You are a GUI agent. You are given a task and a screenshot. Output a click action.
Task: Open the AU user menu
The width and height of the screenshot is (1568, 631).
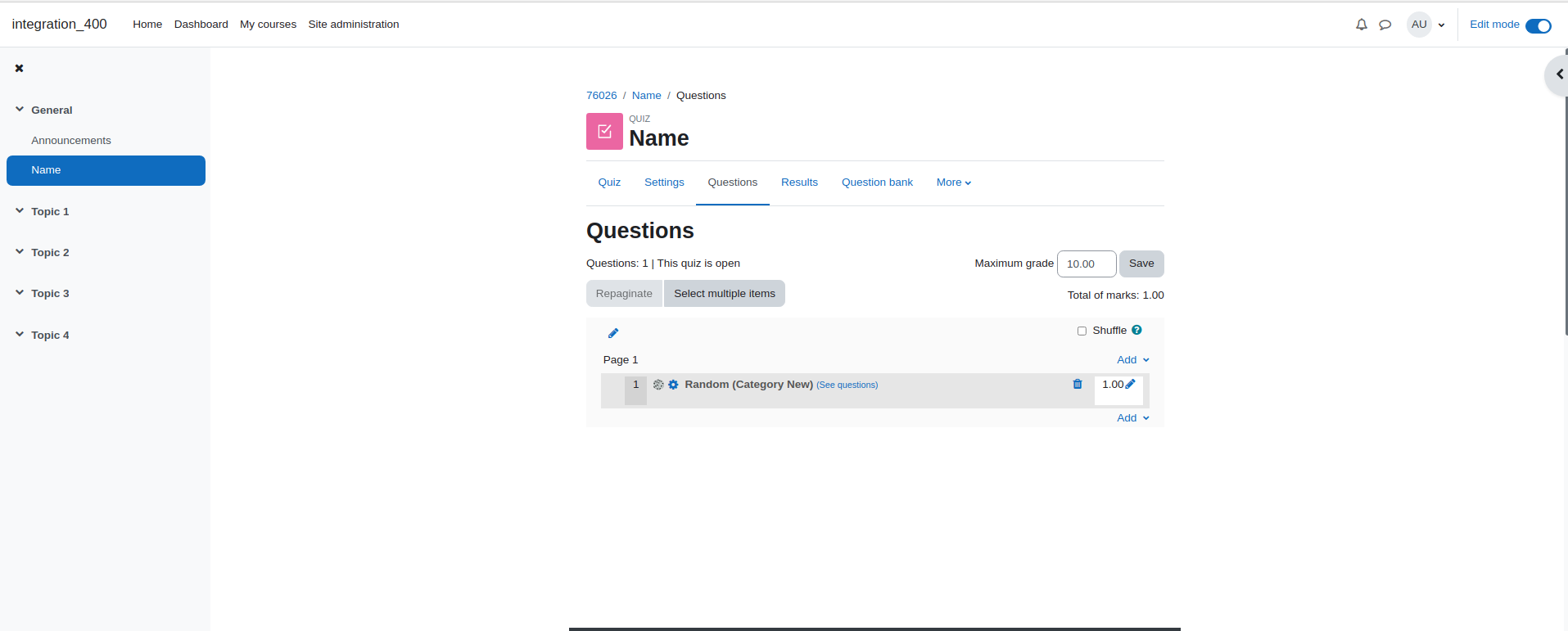click(x=1426, y=25)
